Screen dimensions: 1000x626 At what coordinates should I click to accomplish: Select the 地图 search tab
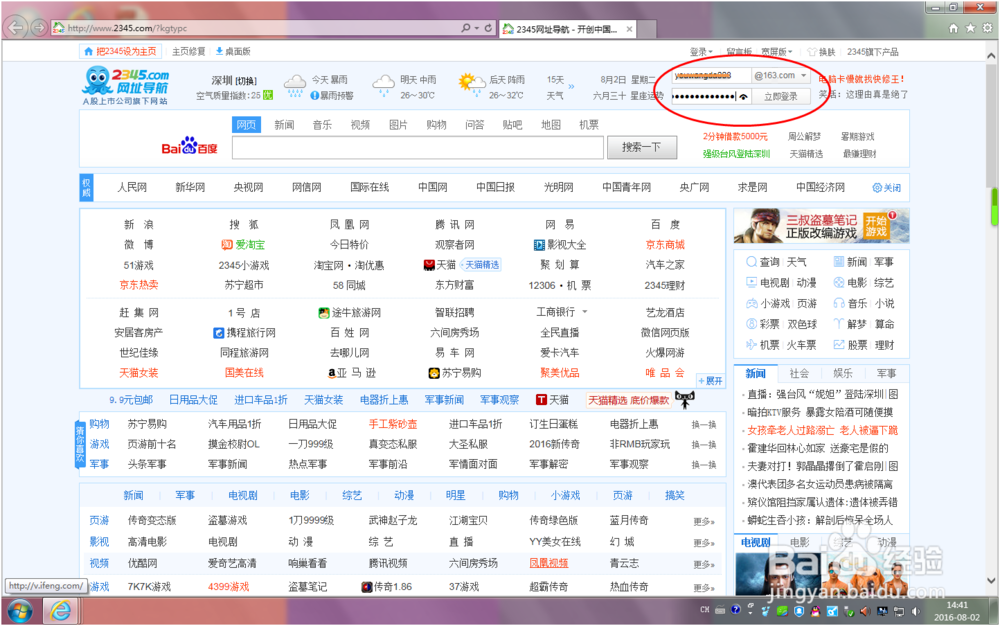(550, 124)
